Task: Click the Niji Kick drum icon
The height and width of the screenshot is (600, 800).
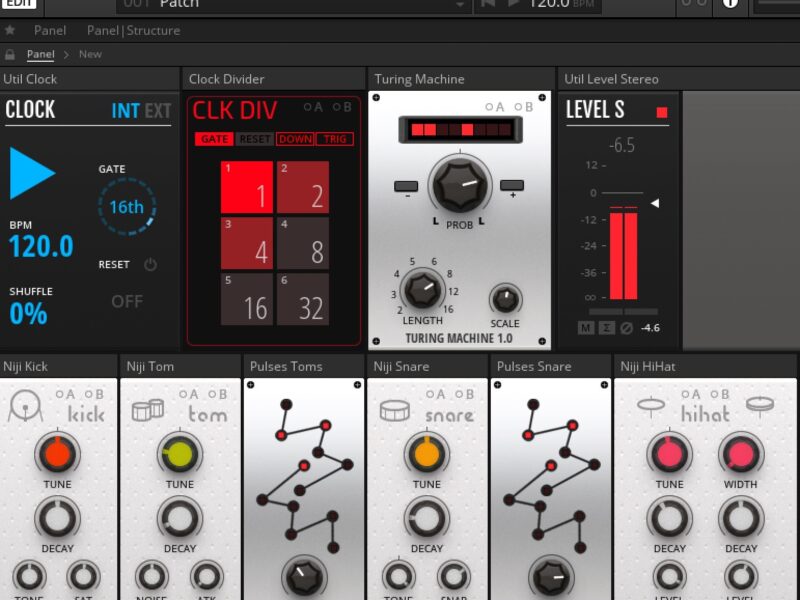Action: coord(25,410)
